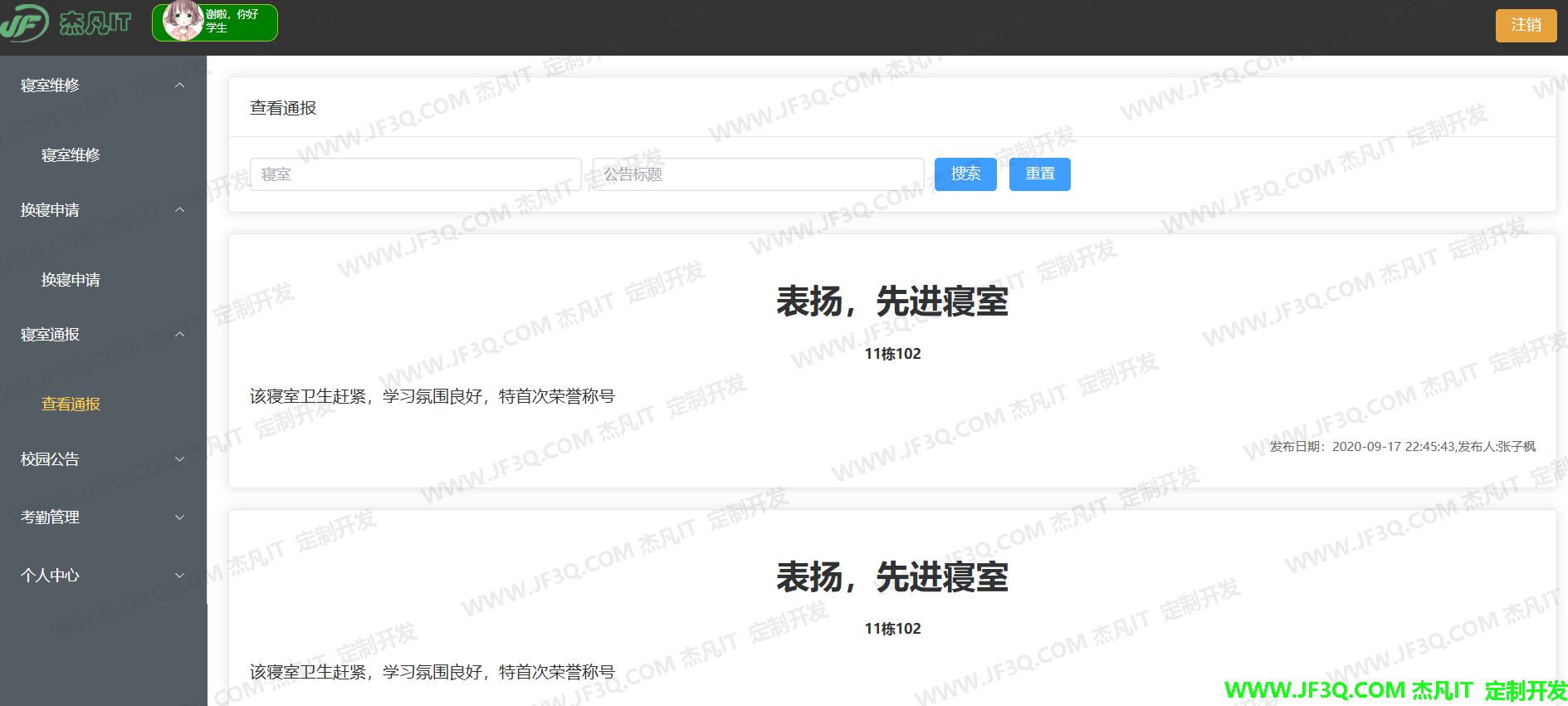Viewport: 1568px width, 706px height.
Task: Click the user avatar image
Action: pyautogui.click(x=183, y=21)
